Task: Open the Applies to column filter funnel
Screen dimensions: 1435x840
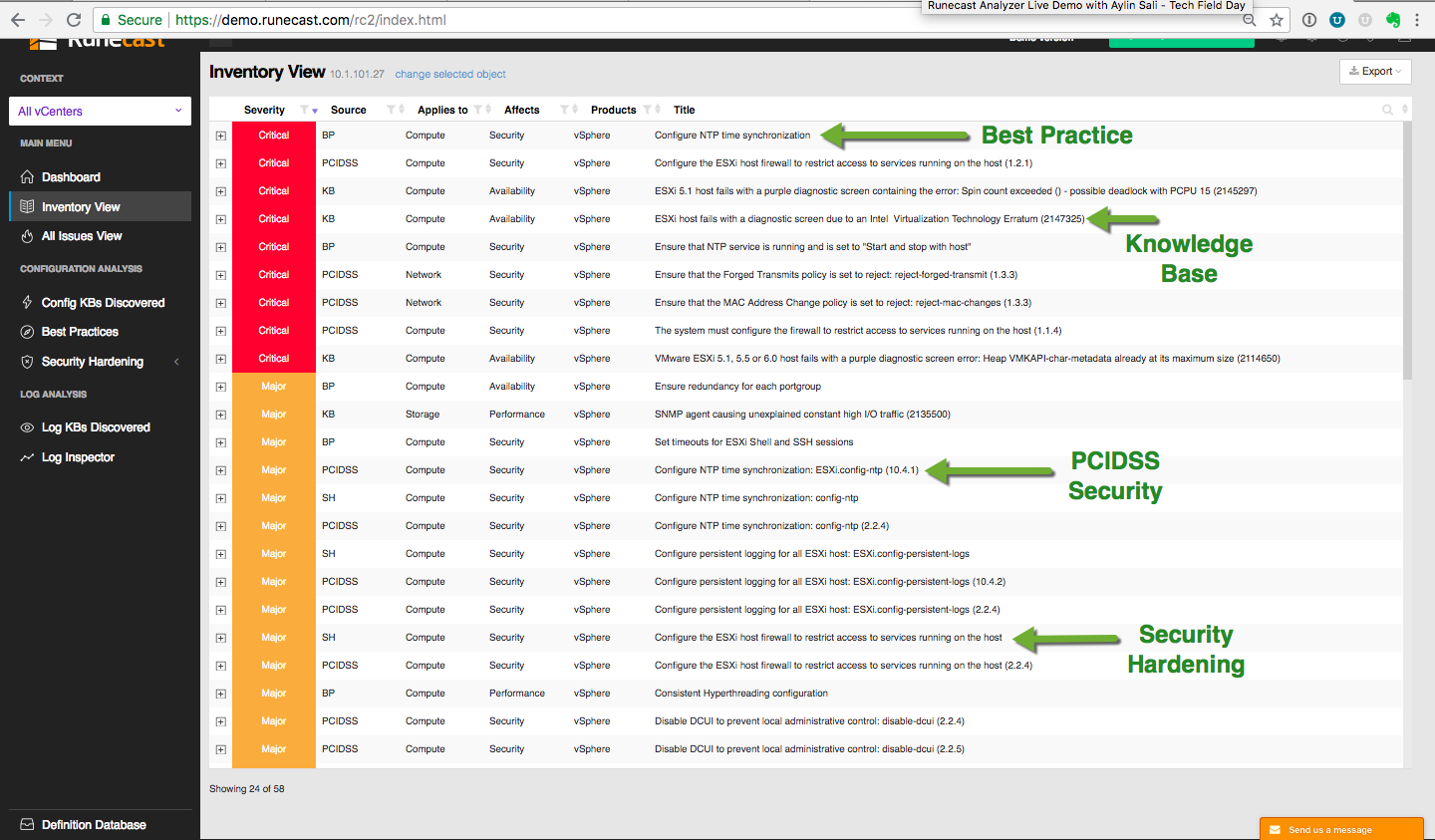Action: click(x=478, y=110)
